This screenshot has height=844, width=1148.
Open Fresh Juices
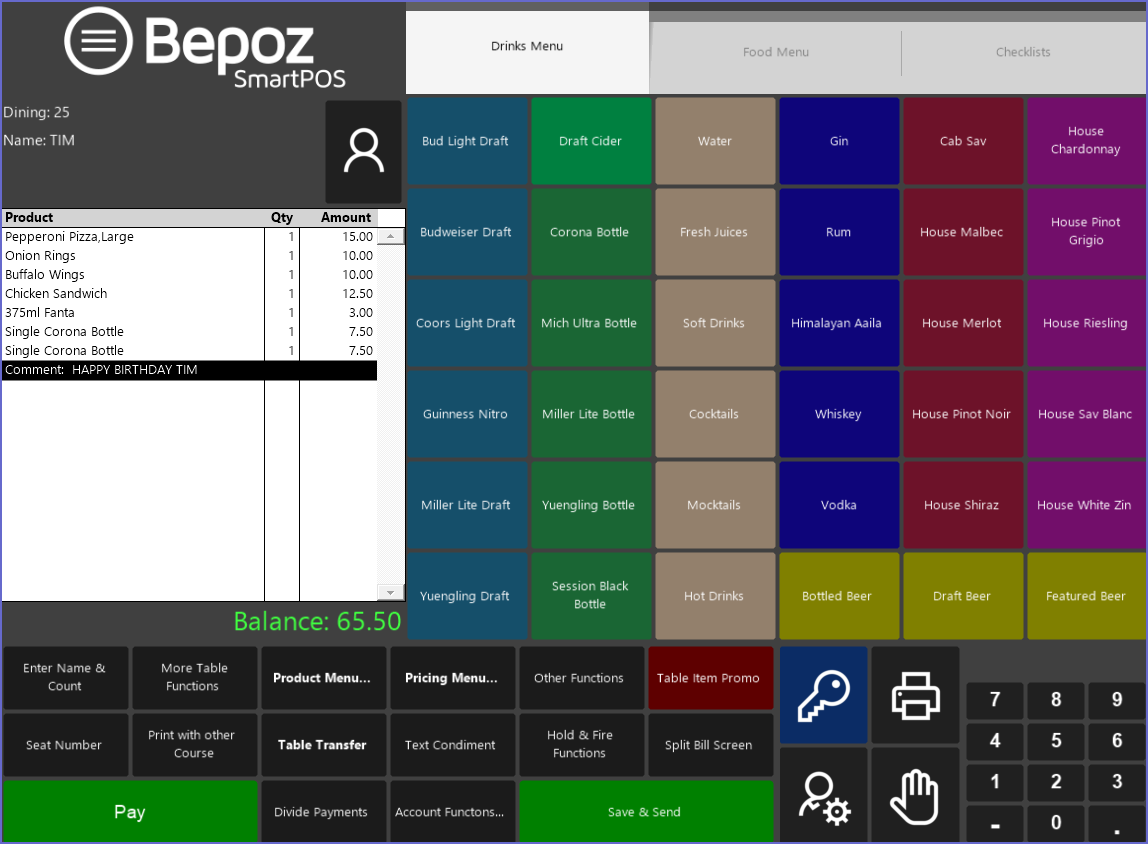(x=715, y=232)
